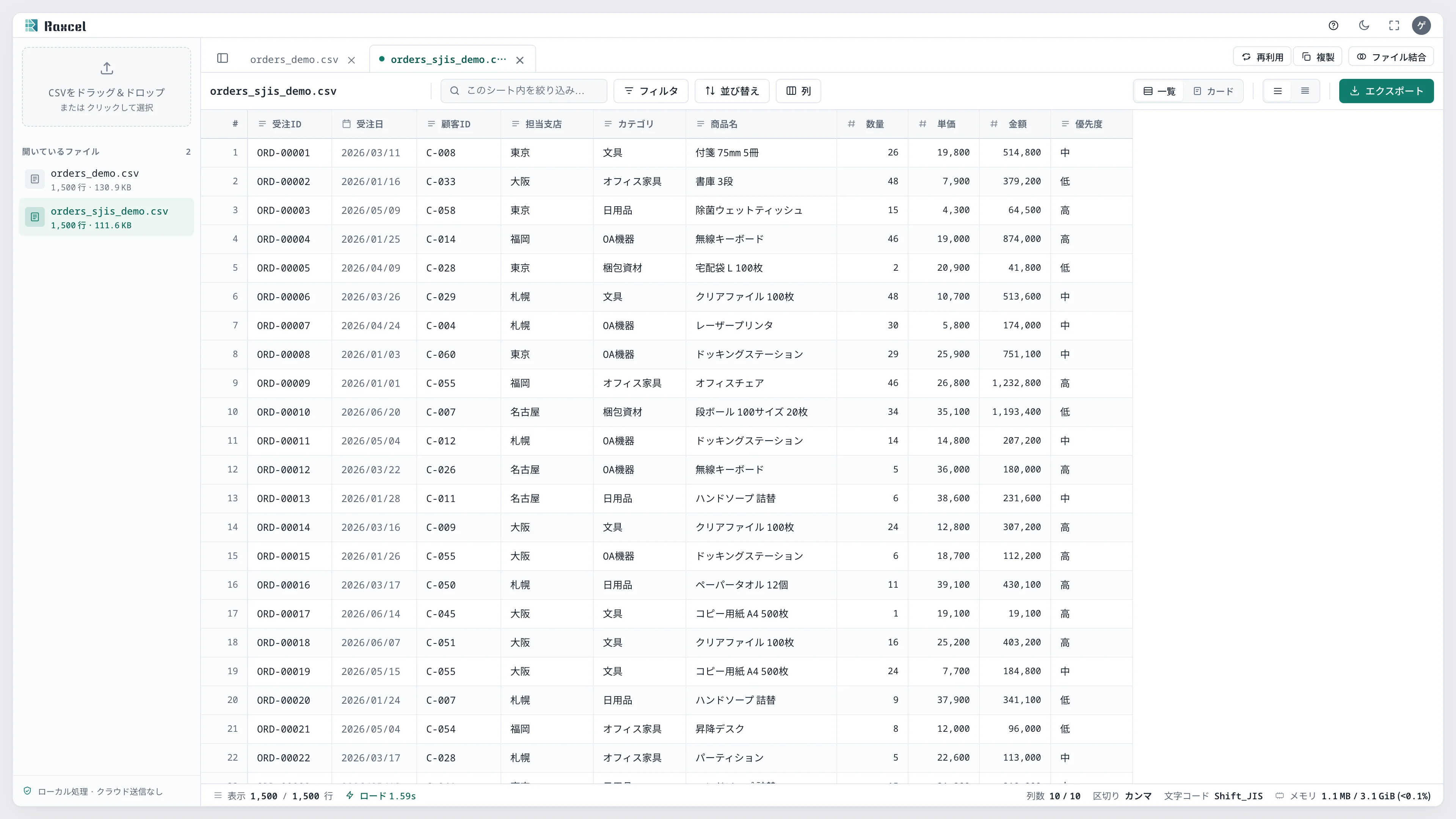Select cell ペーパータオル 12個
Image resolution: width=1456 pixels, height=819 pixels.
coord(761,585)
